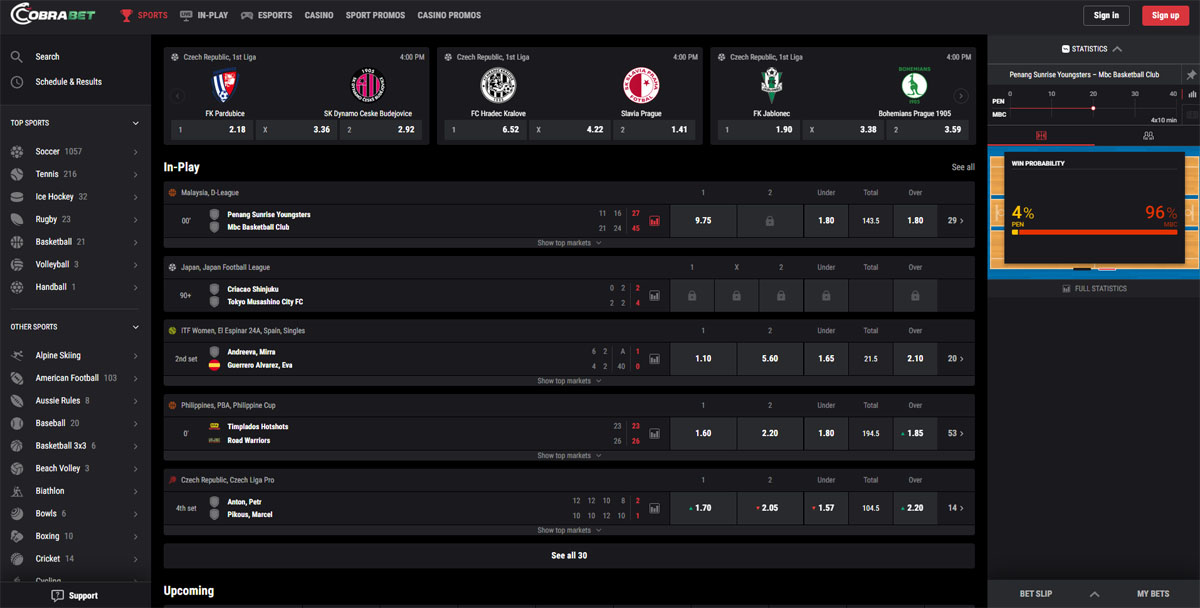The image size is (1200, 608).
Task: Select the Alpine Skiing icon
Action: 17,356
